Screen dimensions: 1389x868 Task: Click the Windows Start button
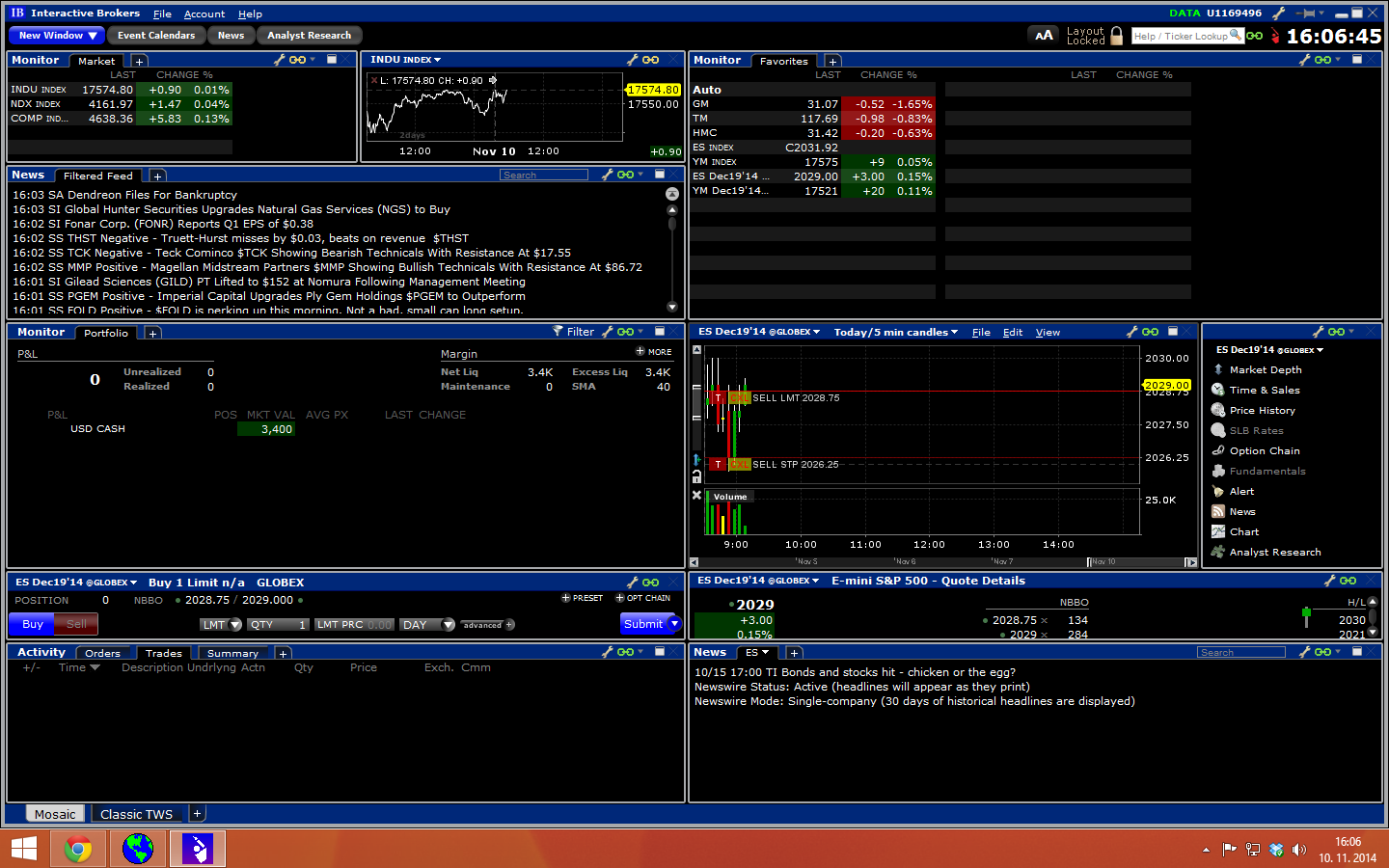pos(23,849)
